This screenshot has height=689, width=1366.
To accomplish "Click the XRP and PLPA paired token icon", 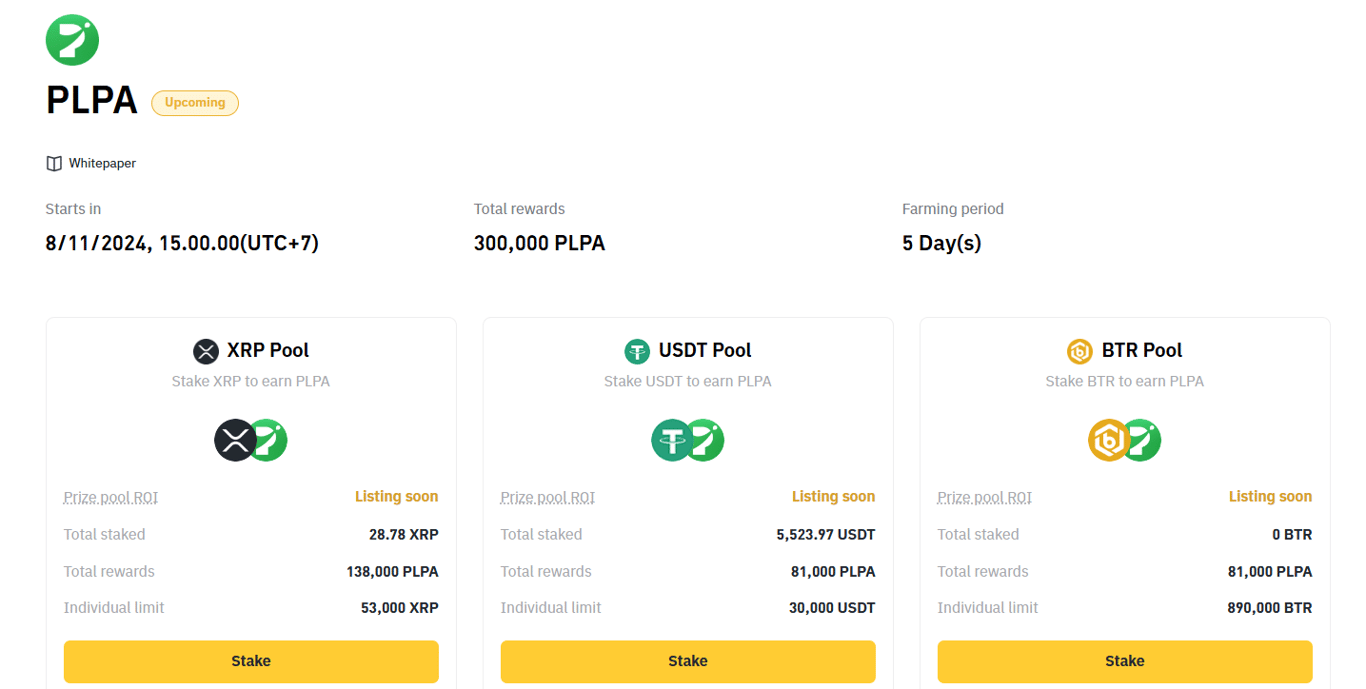I will tap(251, 440).
